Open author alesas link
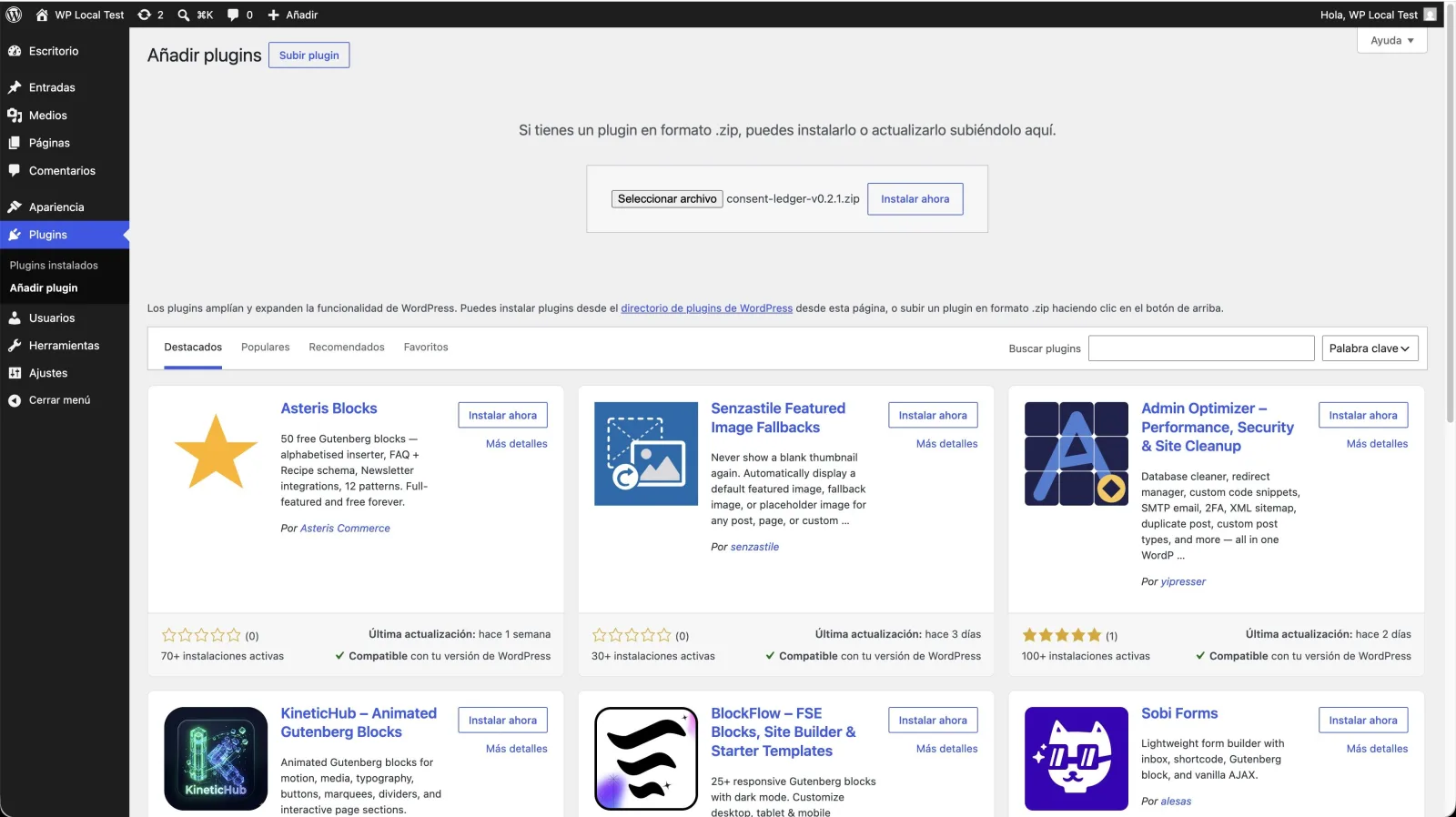Viewport: 1456px width, 817px height. click(x=1176, y=802)
